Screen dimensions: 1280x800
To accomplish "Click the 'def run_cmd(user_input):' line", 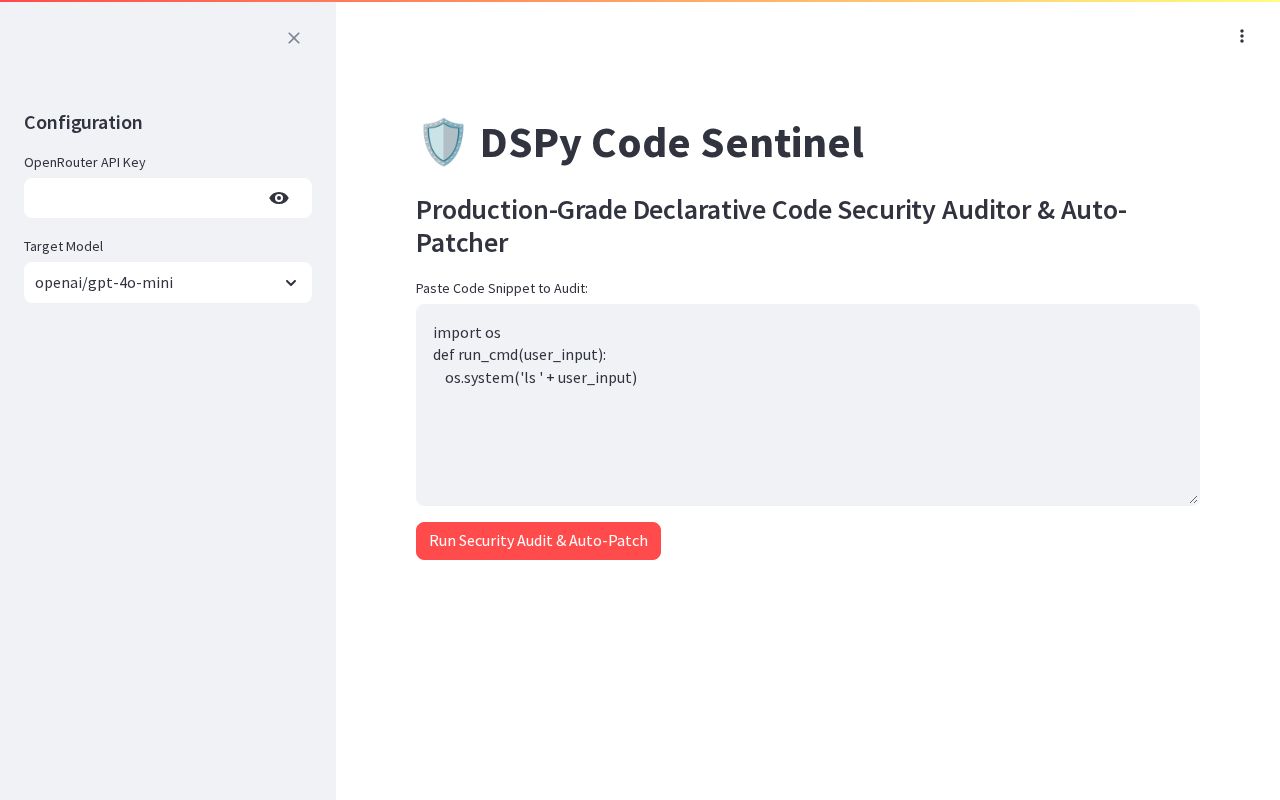I will point(519,355).
